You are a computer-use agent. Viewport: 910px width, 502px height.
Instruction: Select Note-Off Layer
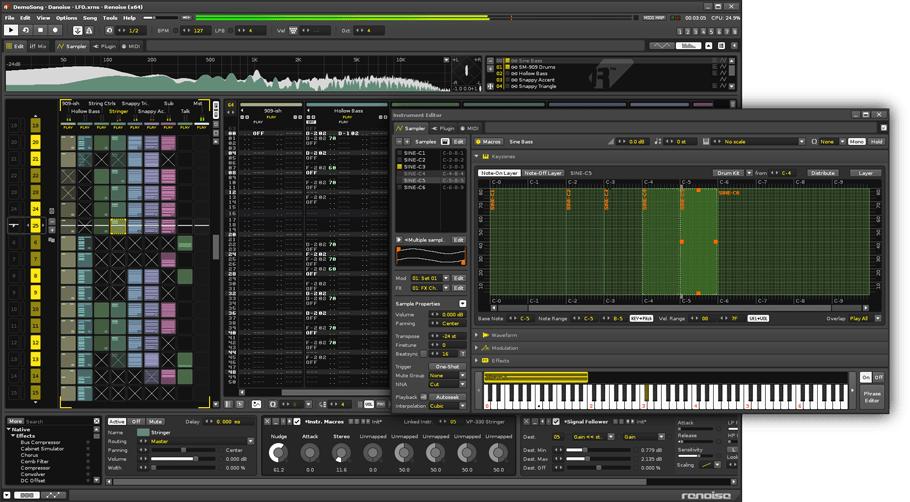pos(543,173)
